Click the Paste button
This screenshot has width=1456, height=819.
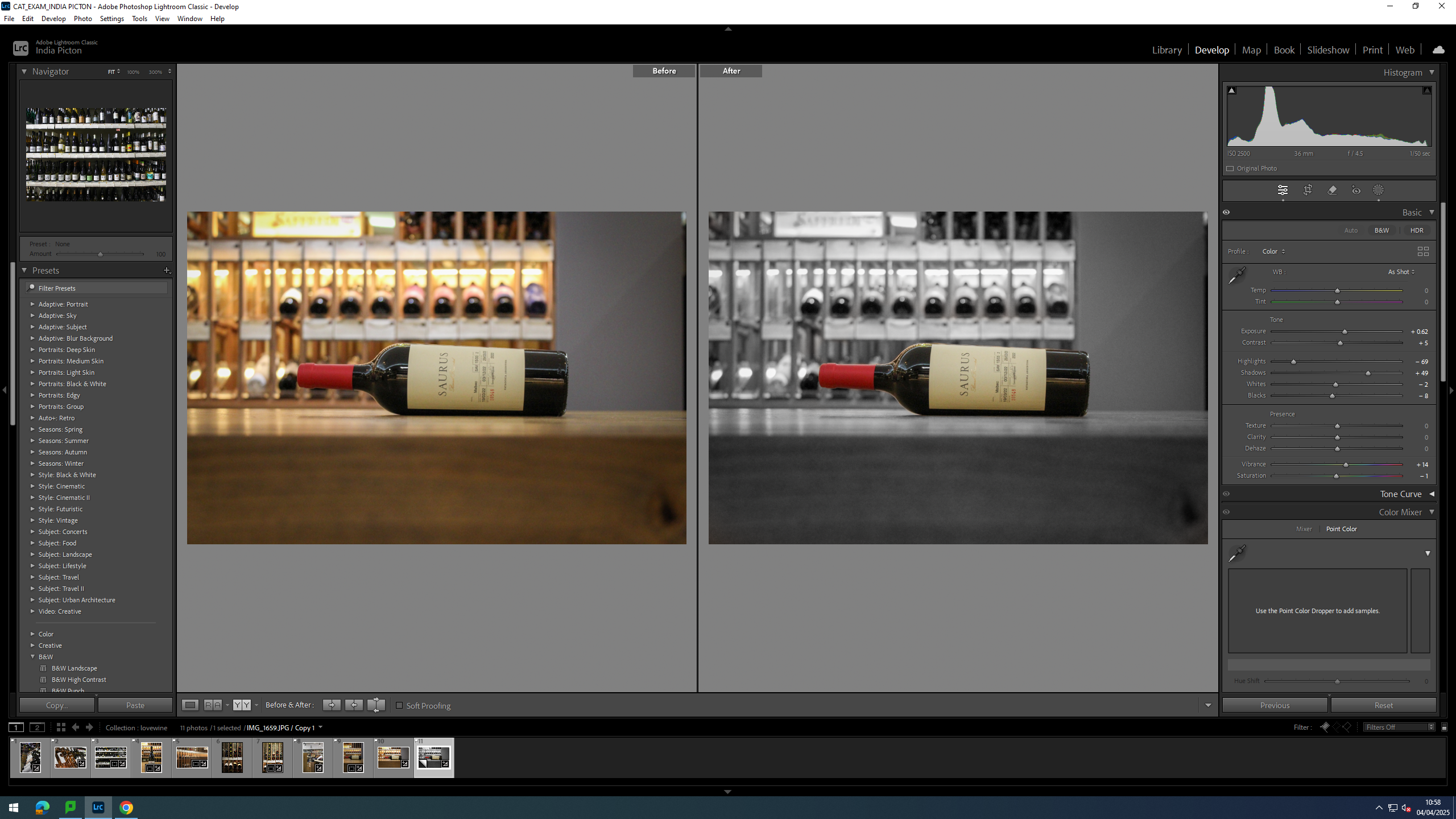coord(135,705)
